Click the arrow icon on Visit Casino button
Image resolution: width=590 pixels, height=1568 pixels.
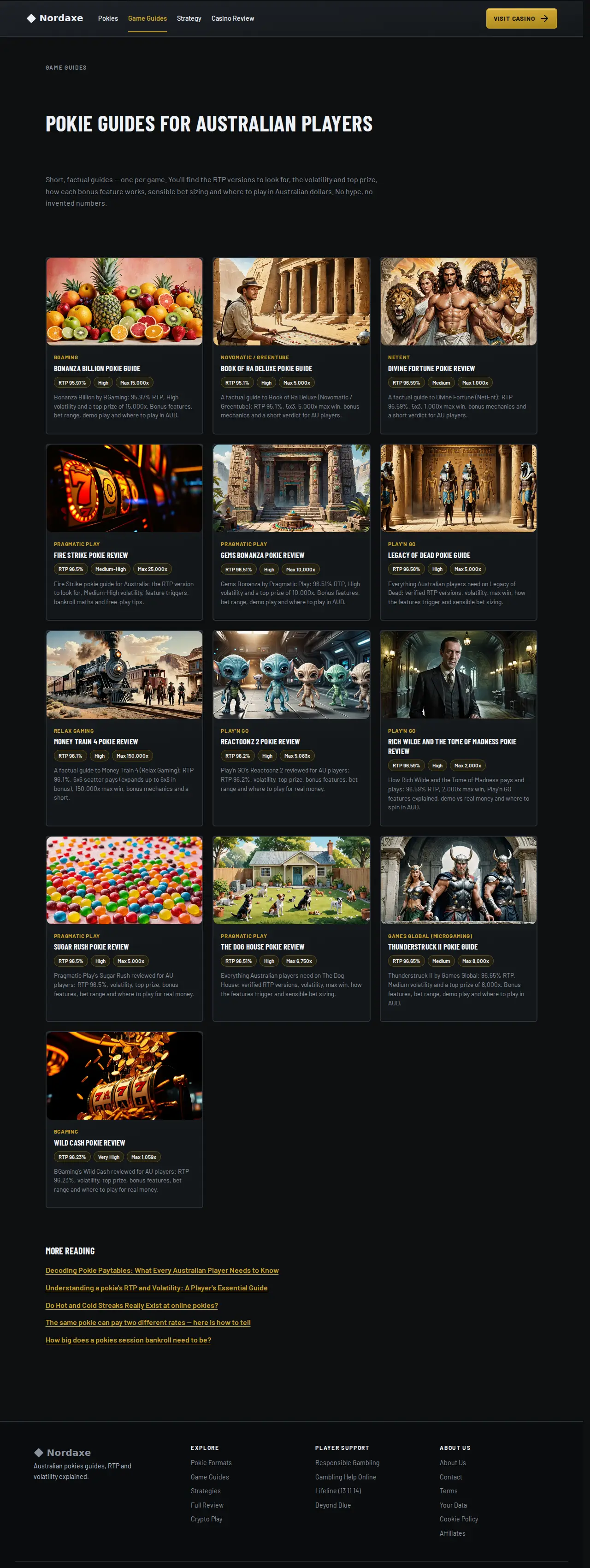(x=544, y=18)
